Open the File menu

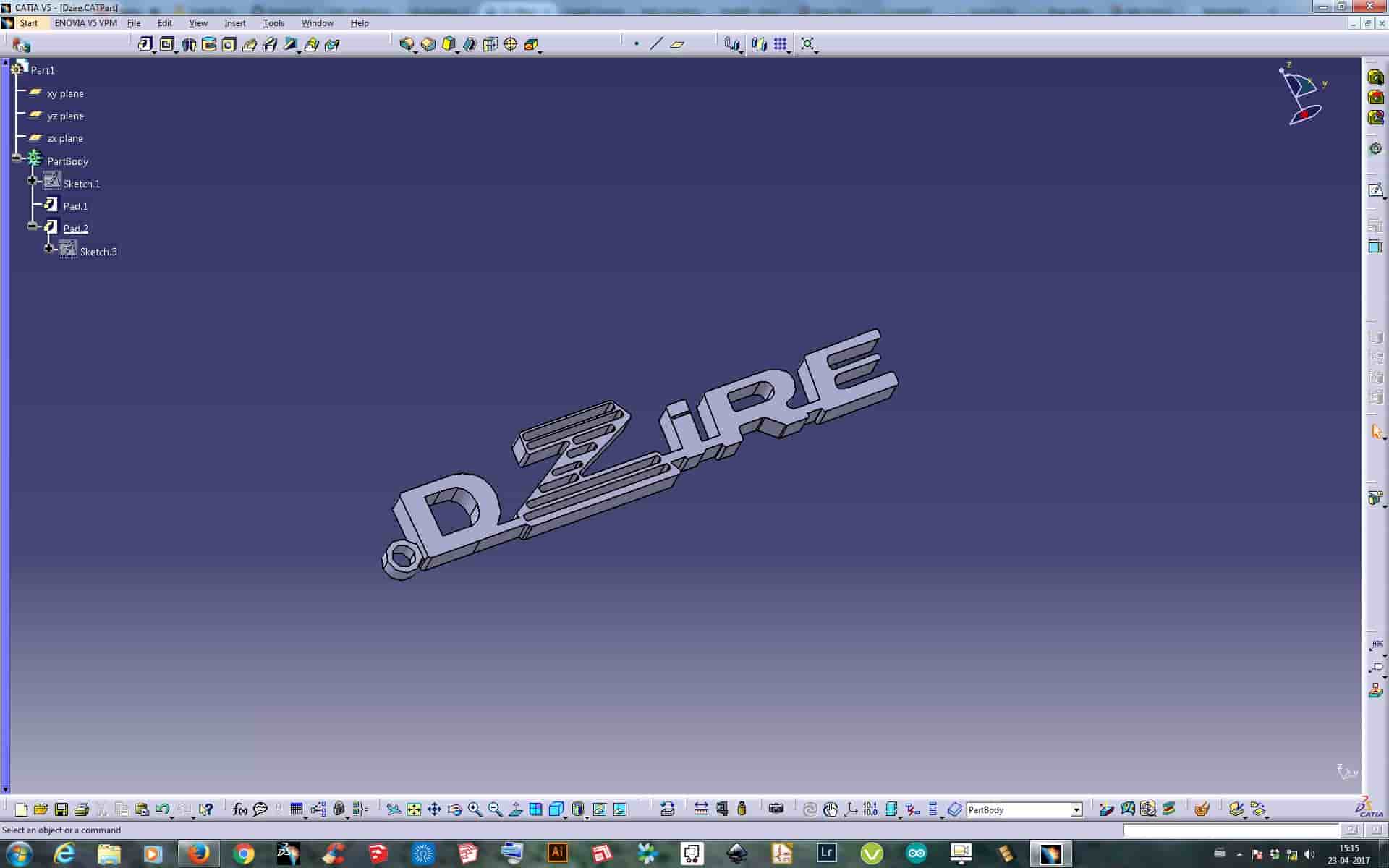[134, 23]
